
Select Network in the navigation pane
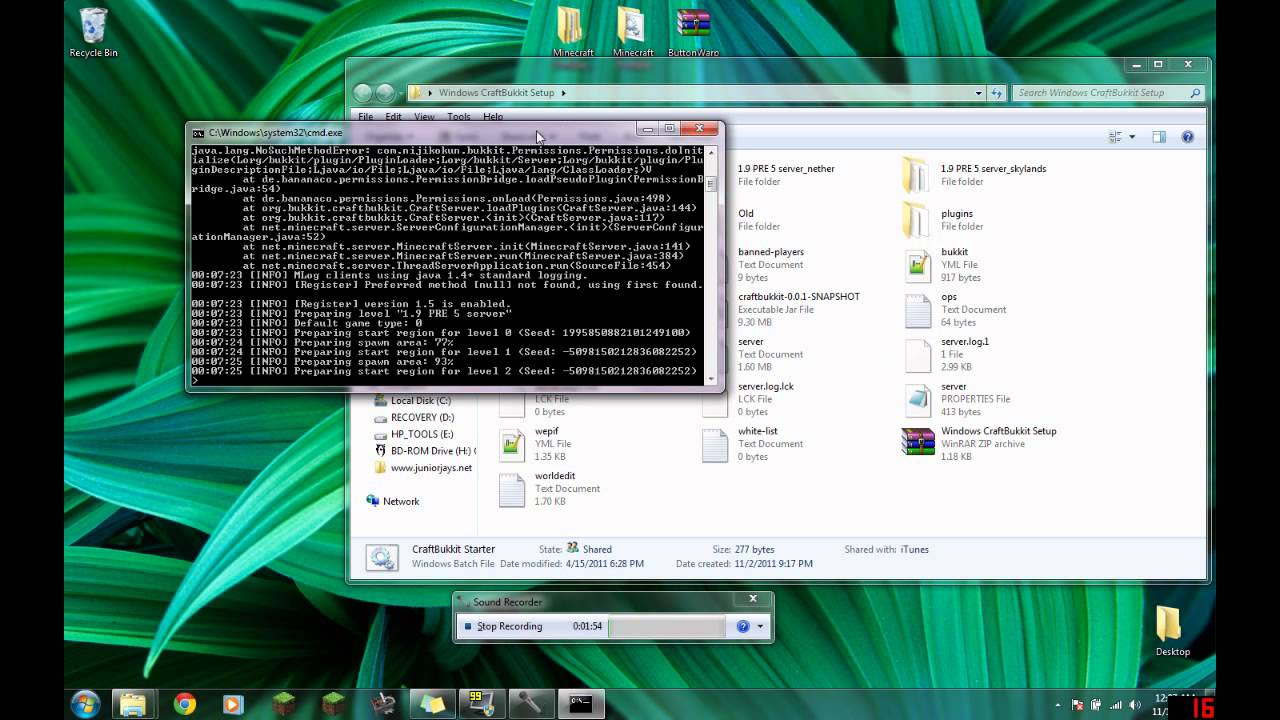click(x=393, y=502)
